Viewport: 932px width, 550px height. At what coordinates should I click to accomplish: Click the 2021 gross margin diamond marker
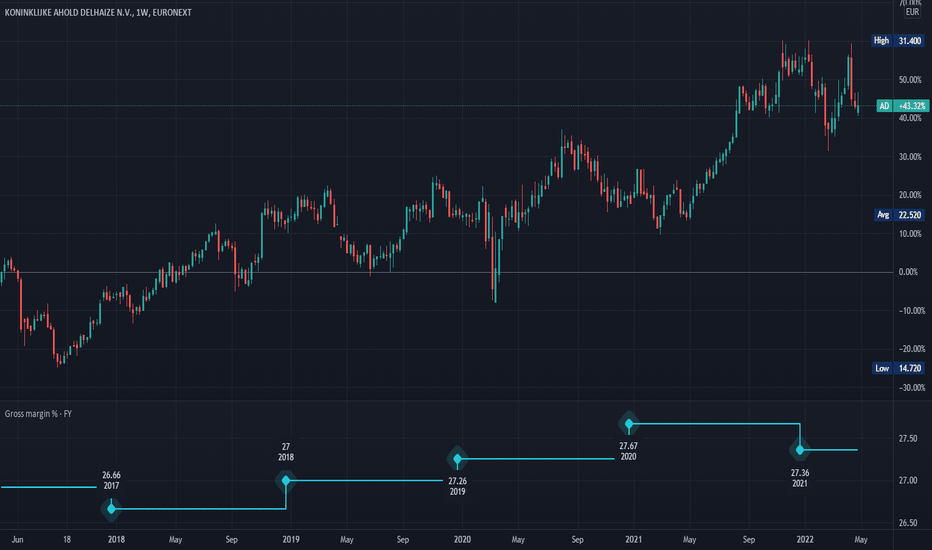(x=800, y=450)
